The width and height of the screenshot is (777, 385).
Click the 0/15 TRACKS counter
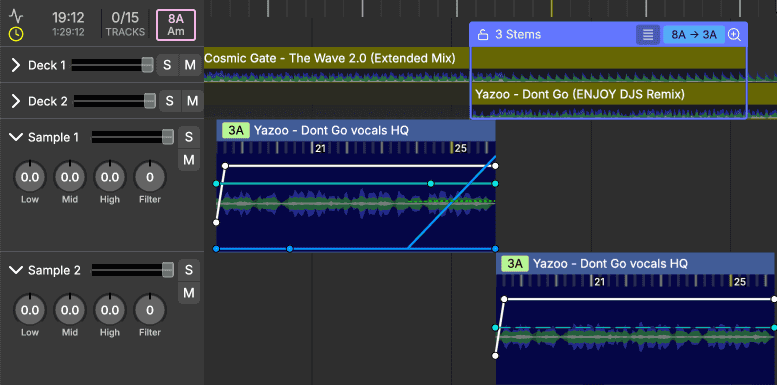pos(125,24)
